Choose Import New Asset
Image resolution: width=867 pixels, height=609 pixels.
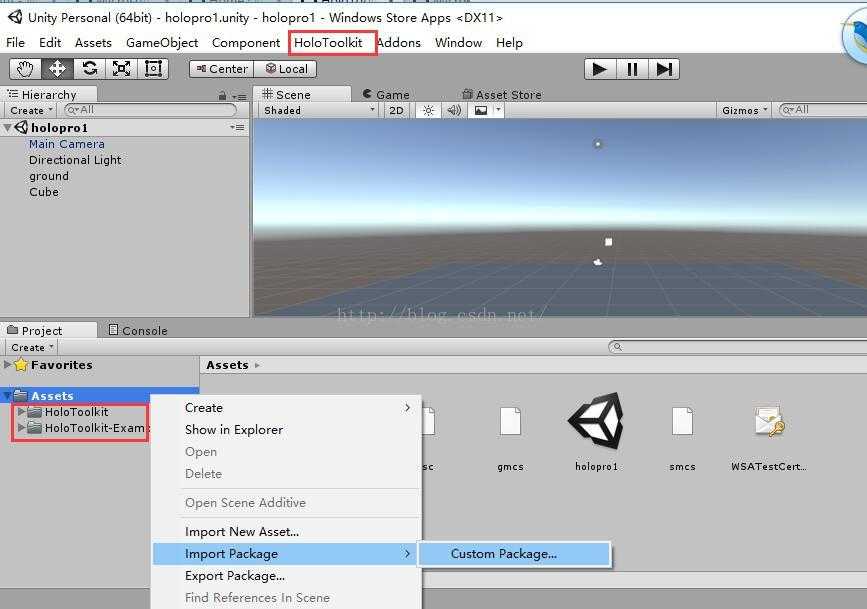tap(286, 532)
